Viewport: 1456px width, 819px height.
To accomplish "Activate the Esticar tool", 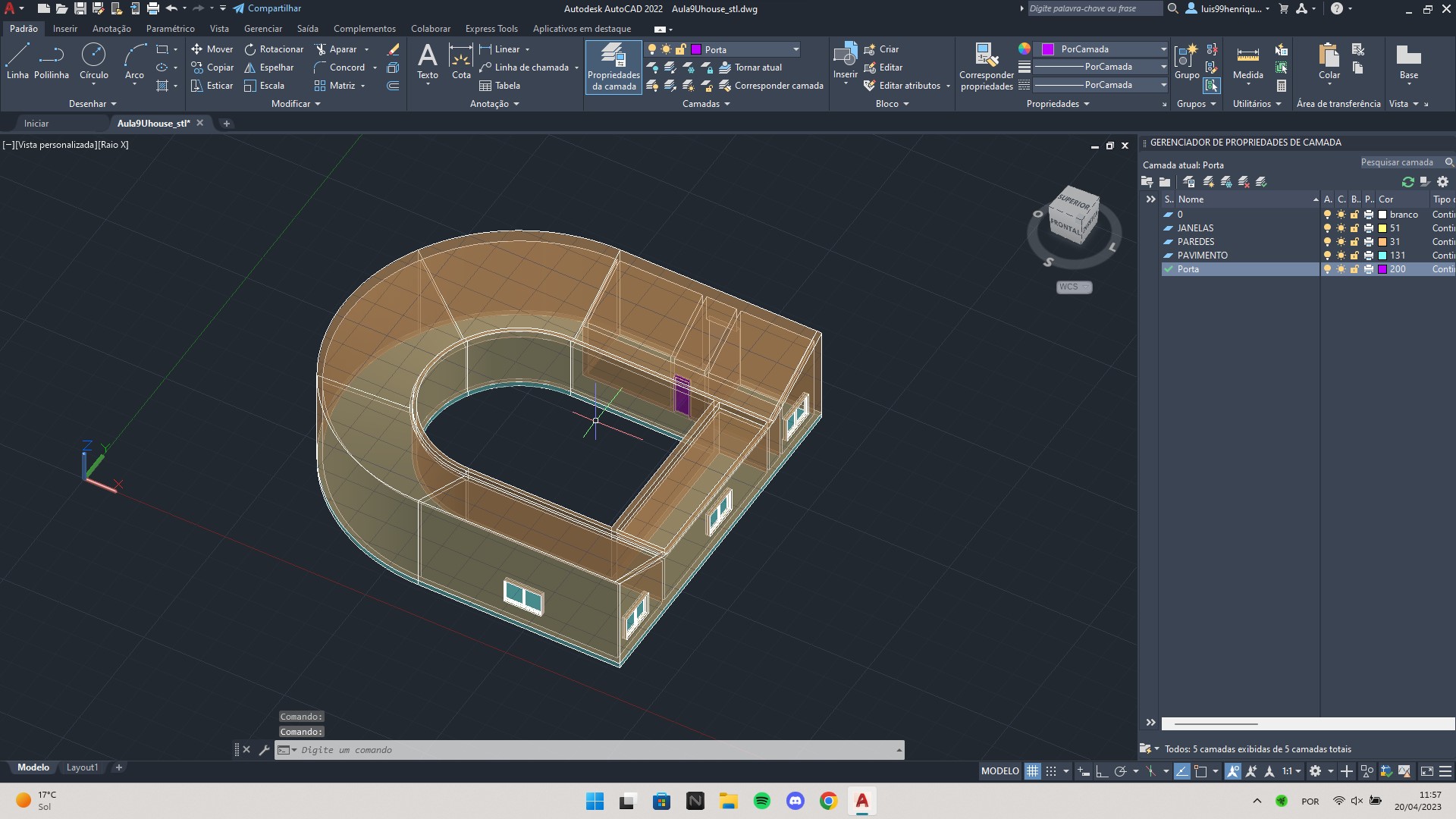I will [x=212, y=86].
